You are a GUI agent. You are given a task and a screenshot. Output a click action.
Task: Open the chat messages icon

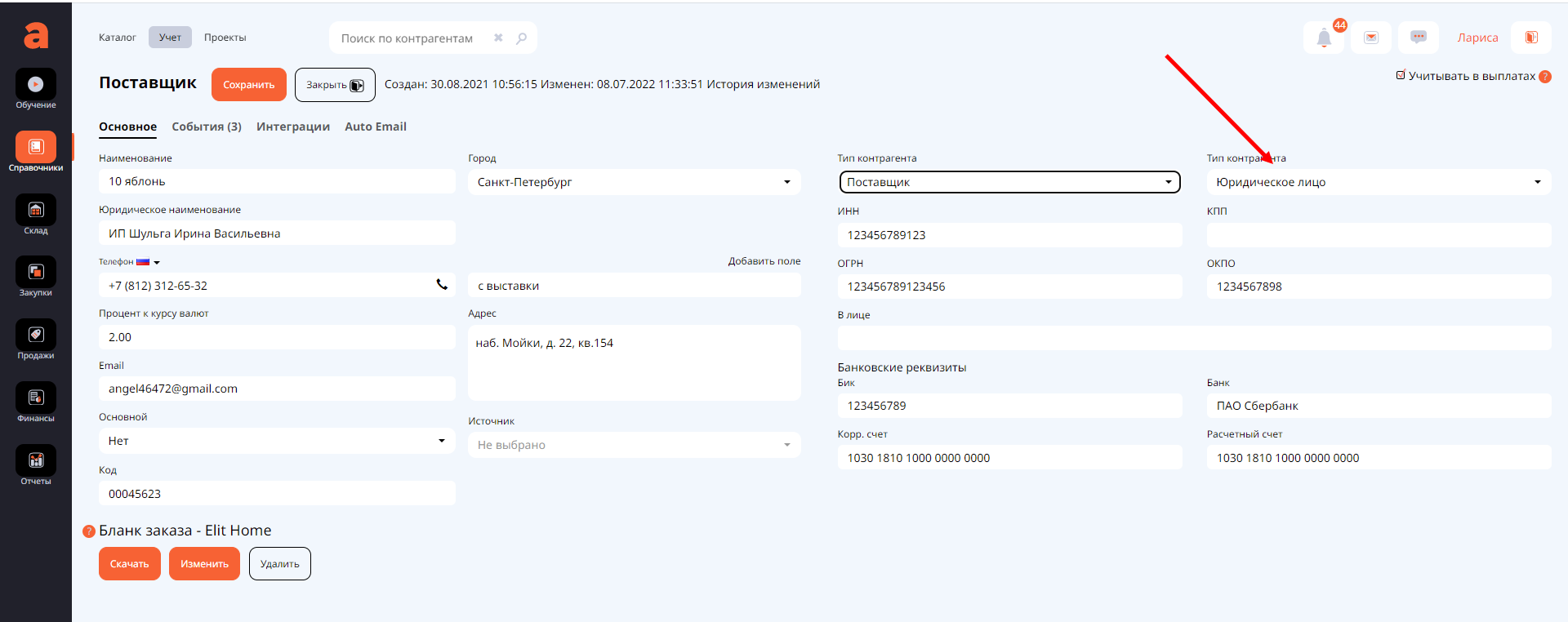point(1419,38)
